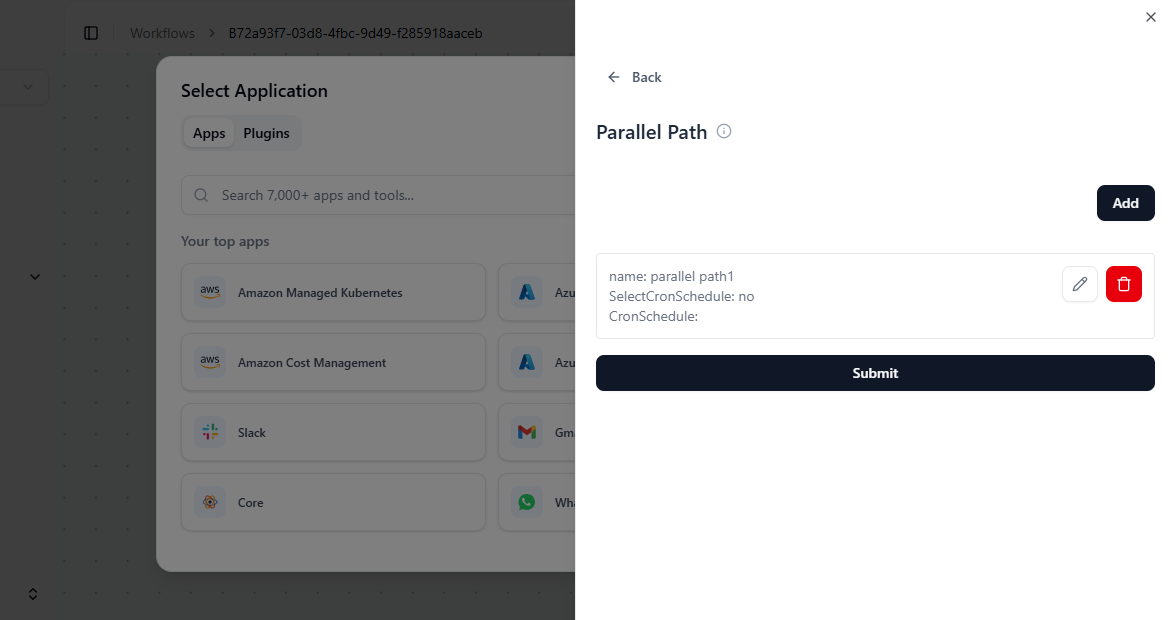Click the pencil edit icon for parallel path1
Viewport: 1174px width, 620px height.
tap(1079, 284)
